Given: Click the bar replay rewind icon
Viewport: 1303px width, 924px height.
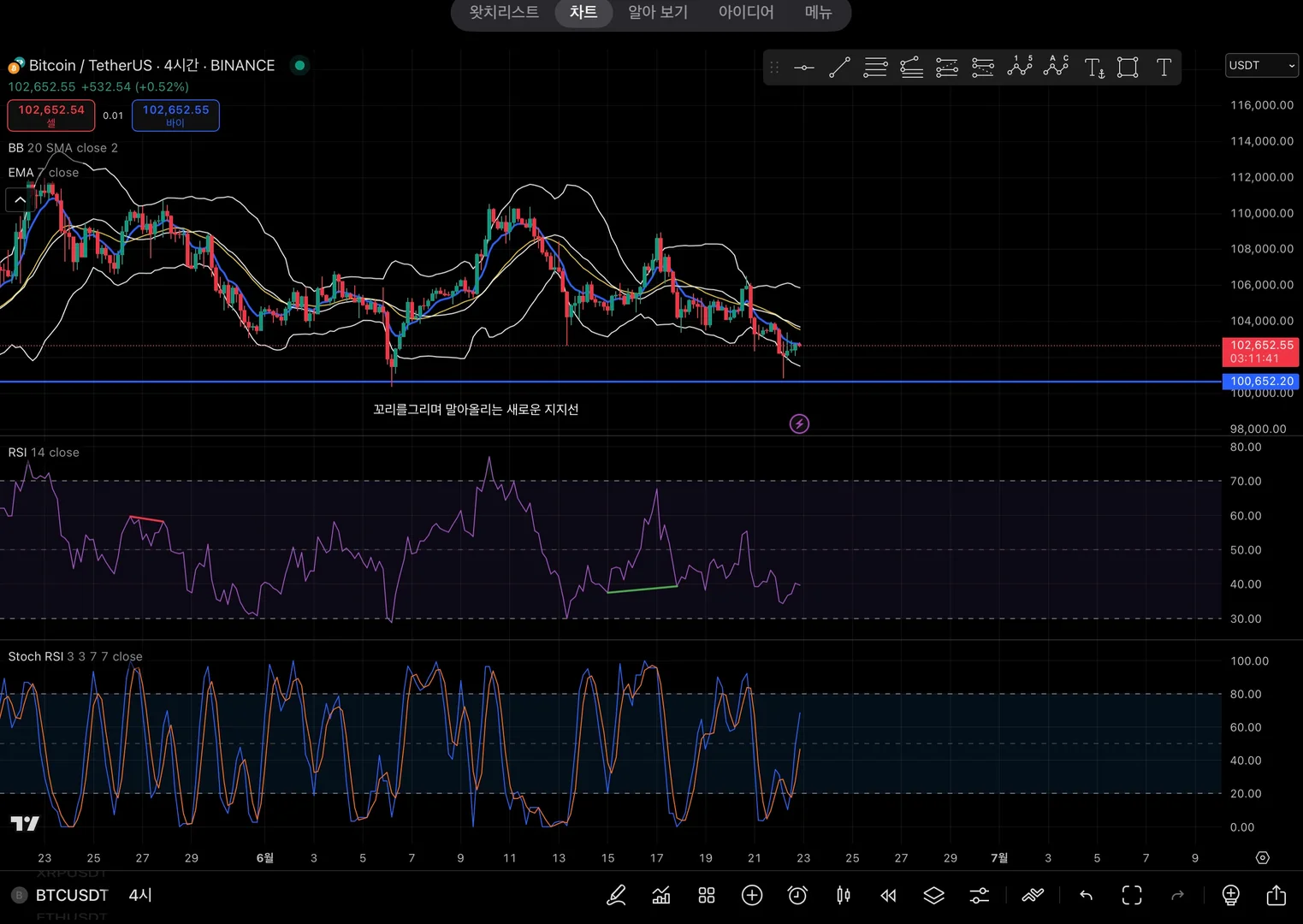Looking at the screenshot, I should point(888,895).
